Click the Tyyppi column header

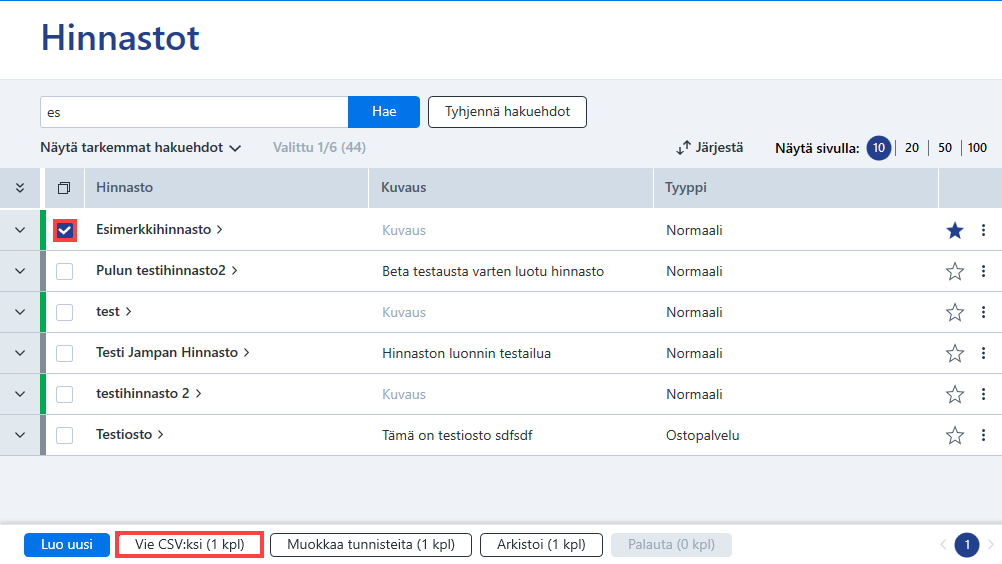click(x=796, y=188)
